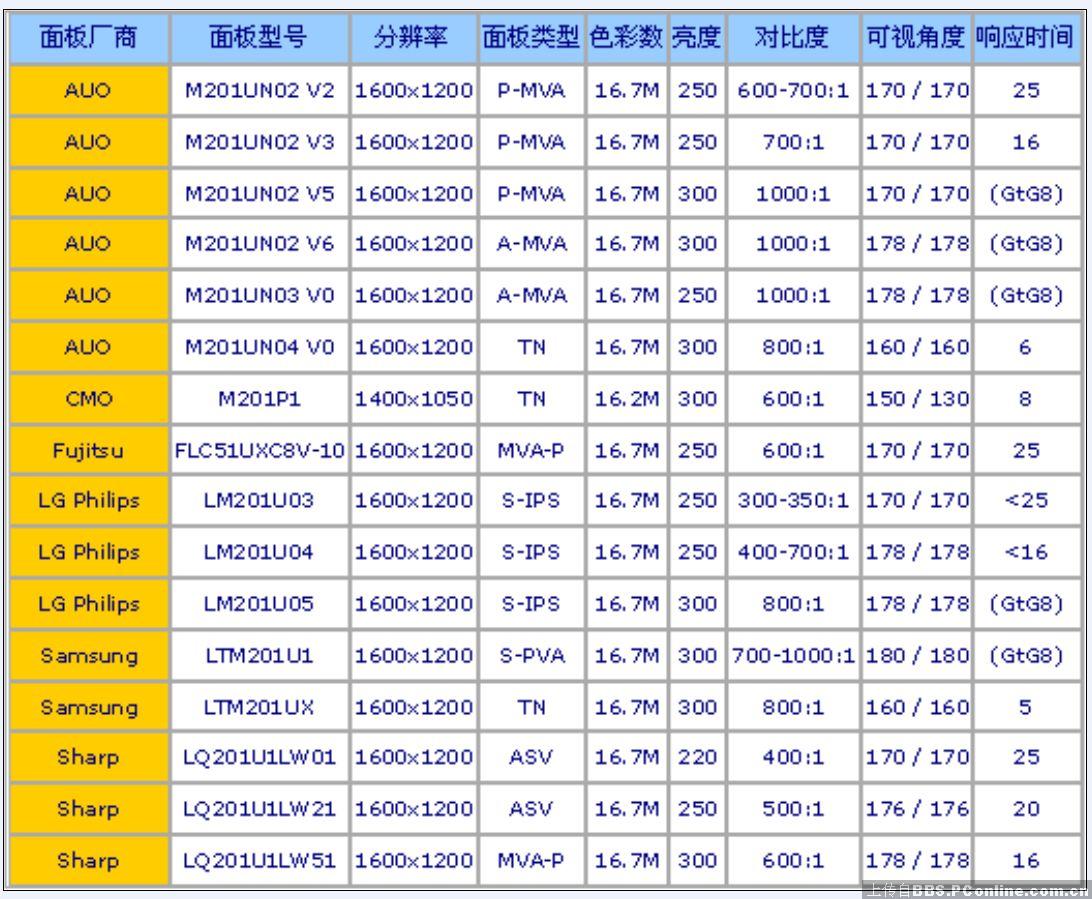Select the 可视角度 header cell
The height and width of the screenshot is (899, 1092).
click(x=917, y=38)
